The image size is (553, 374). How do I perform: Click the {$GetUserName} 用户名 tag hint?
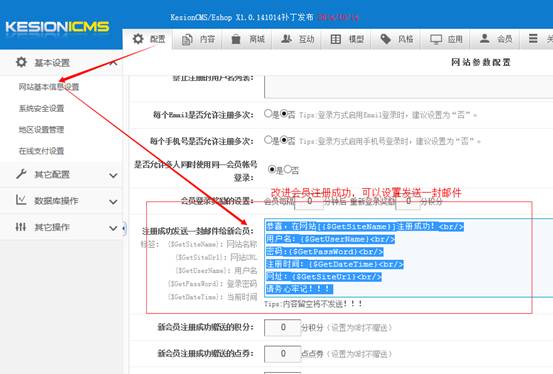tap(216, 271)
